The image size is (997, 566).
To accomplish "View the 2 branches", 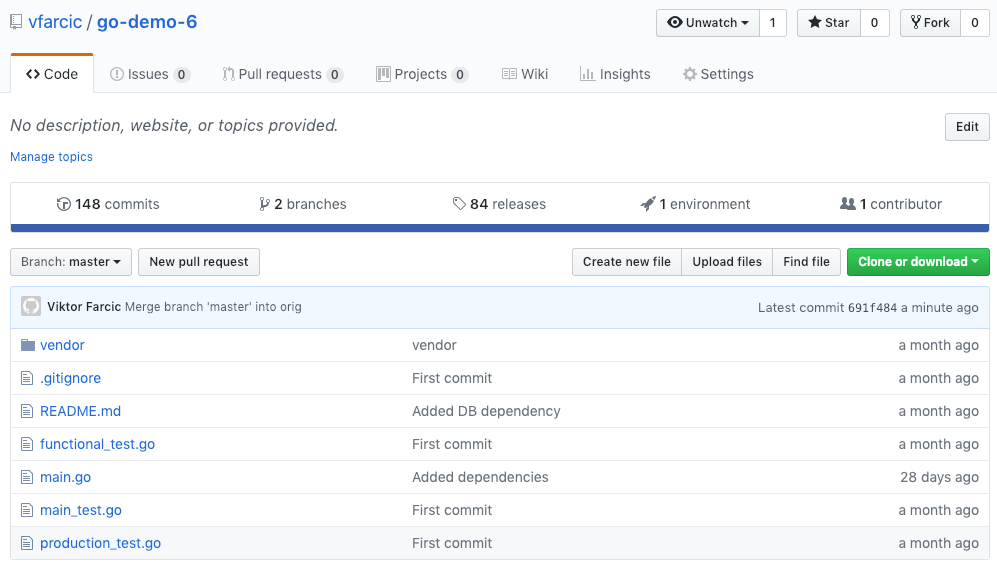I will click(x=303, y=204).
